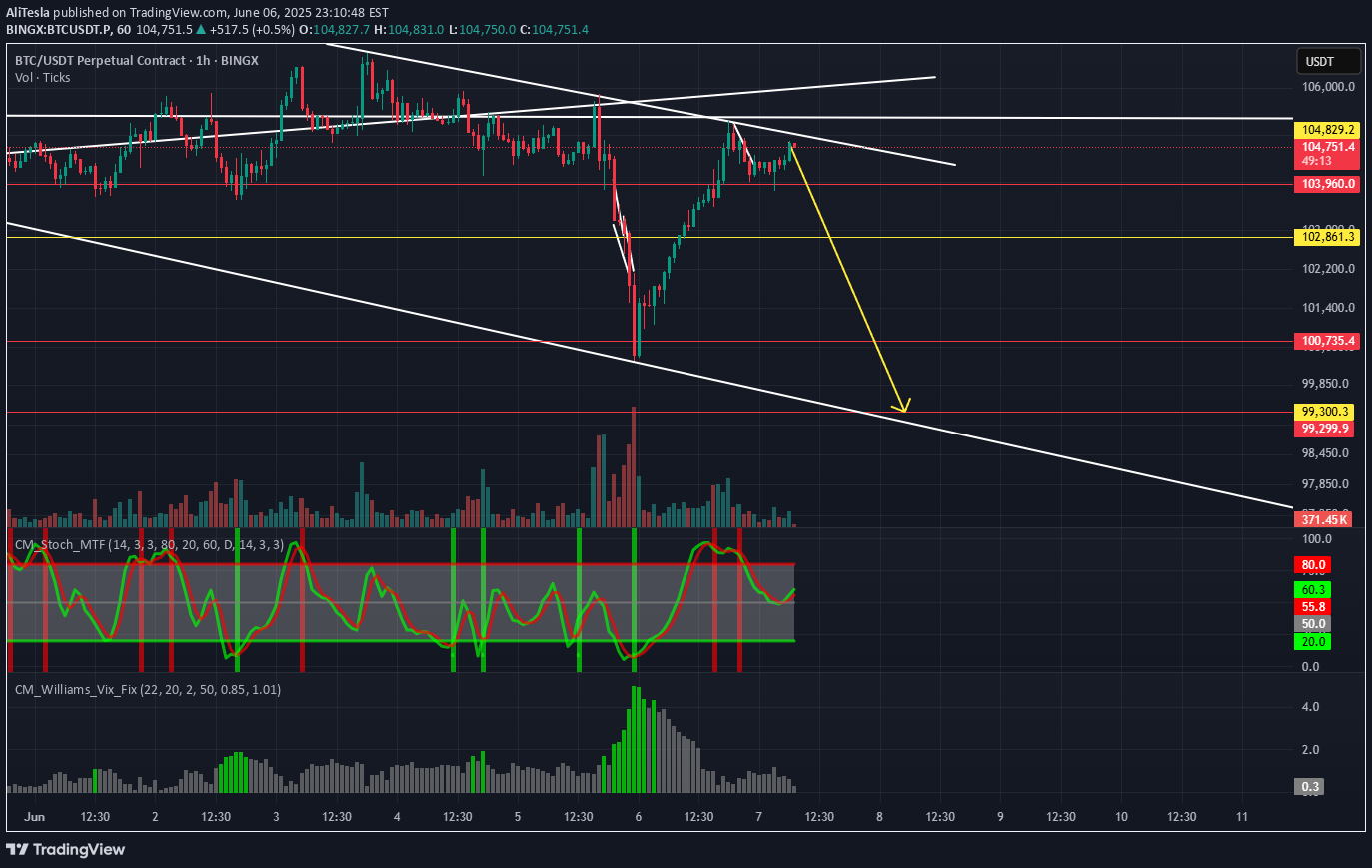Screen dimensions: 1372x868
Task: Click the 49:13 candle countdown timer
Action: [1316, 161]
